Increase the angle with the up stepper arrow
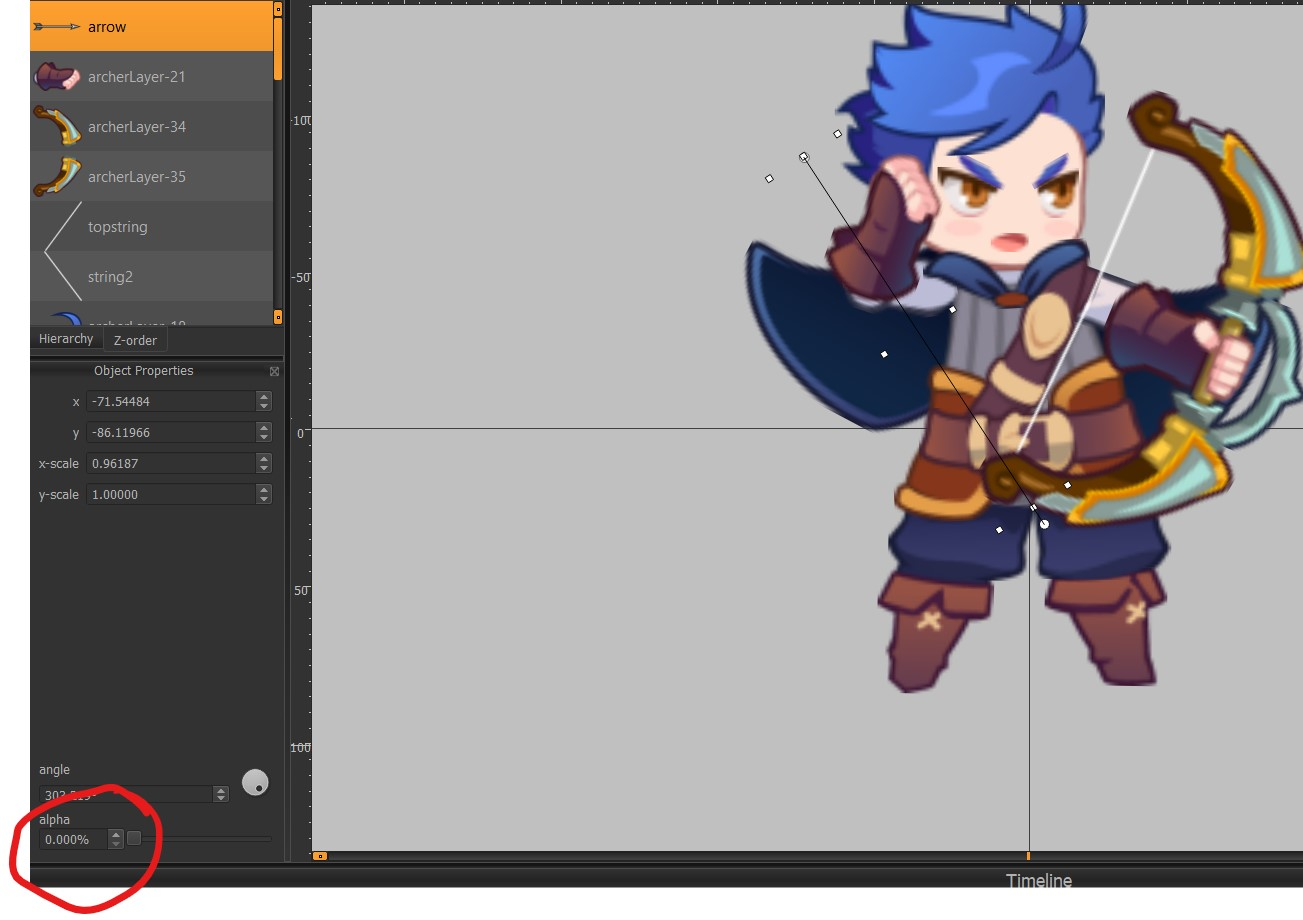This screenshot has height=920, width=1303. (221, 790)
